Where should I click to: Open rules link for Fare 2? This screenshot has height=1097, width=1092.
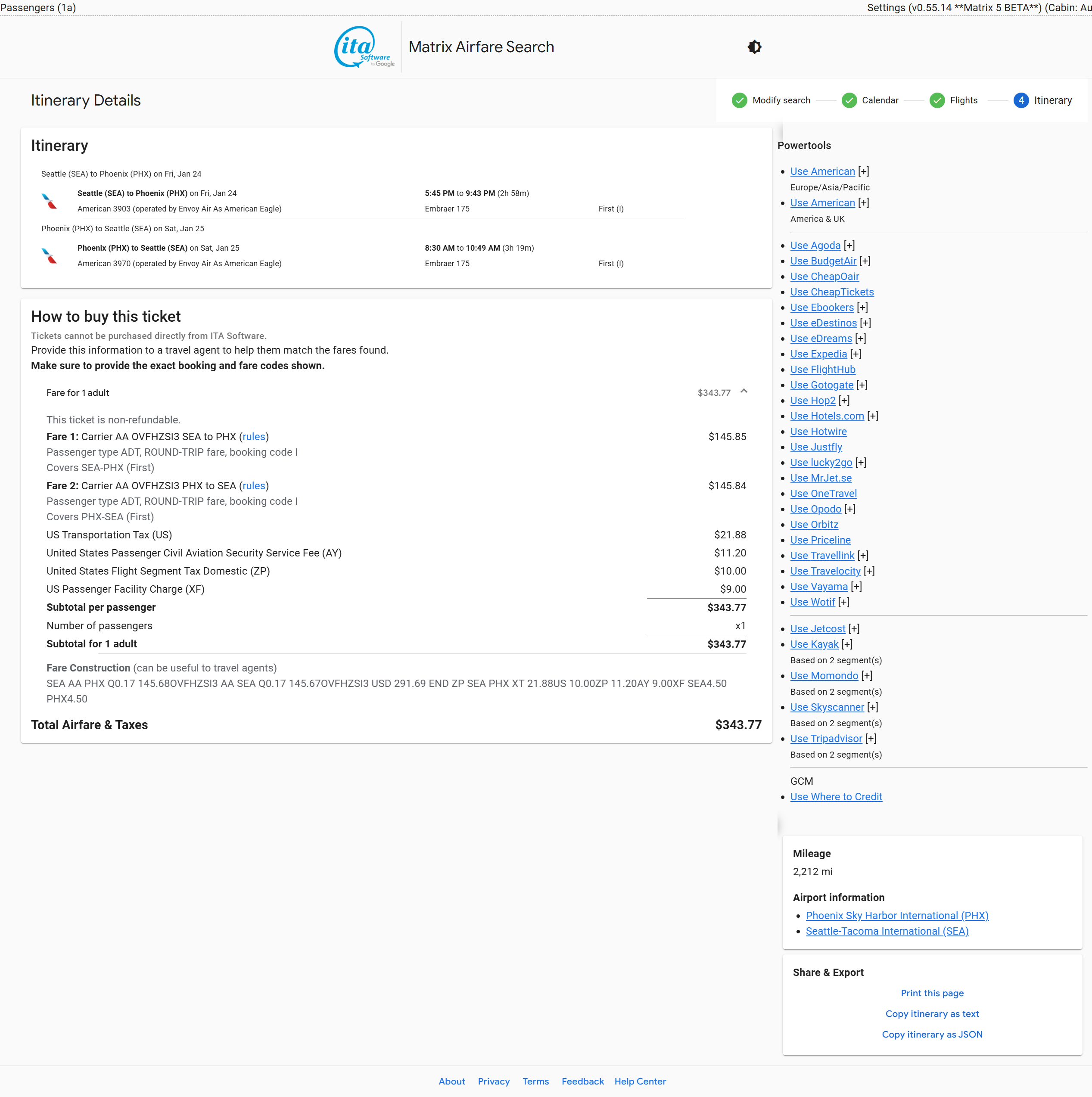[254, 486]
